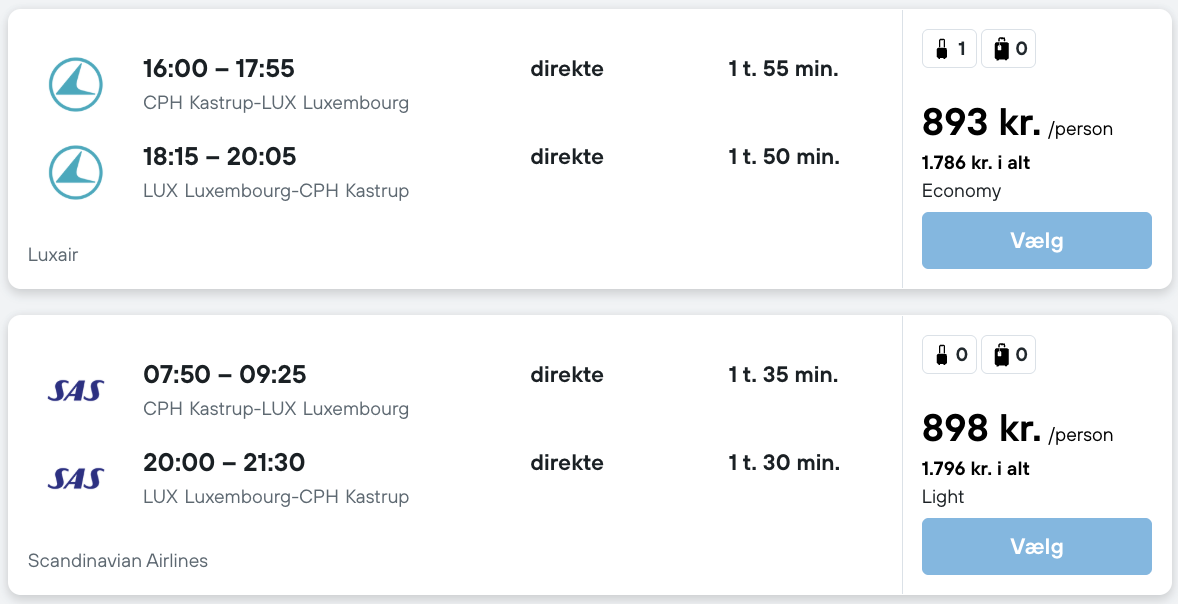Click the Economy fare class label
This screenshot has height=604, width=1178.
coord(961,191)
